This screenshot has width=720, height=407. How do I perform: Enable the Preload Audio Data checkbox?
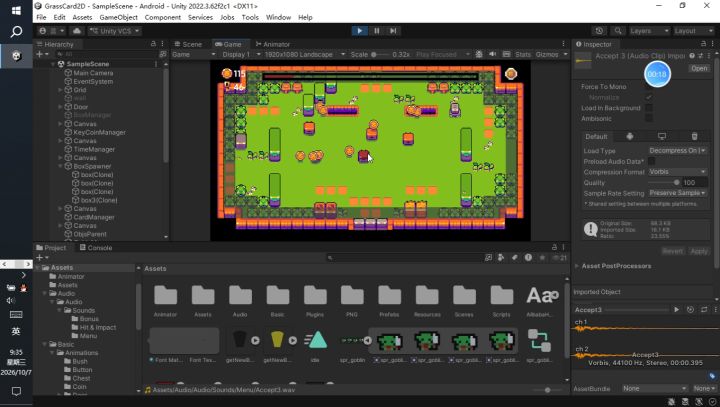coord(651,161)
